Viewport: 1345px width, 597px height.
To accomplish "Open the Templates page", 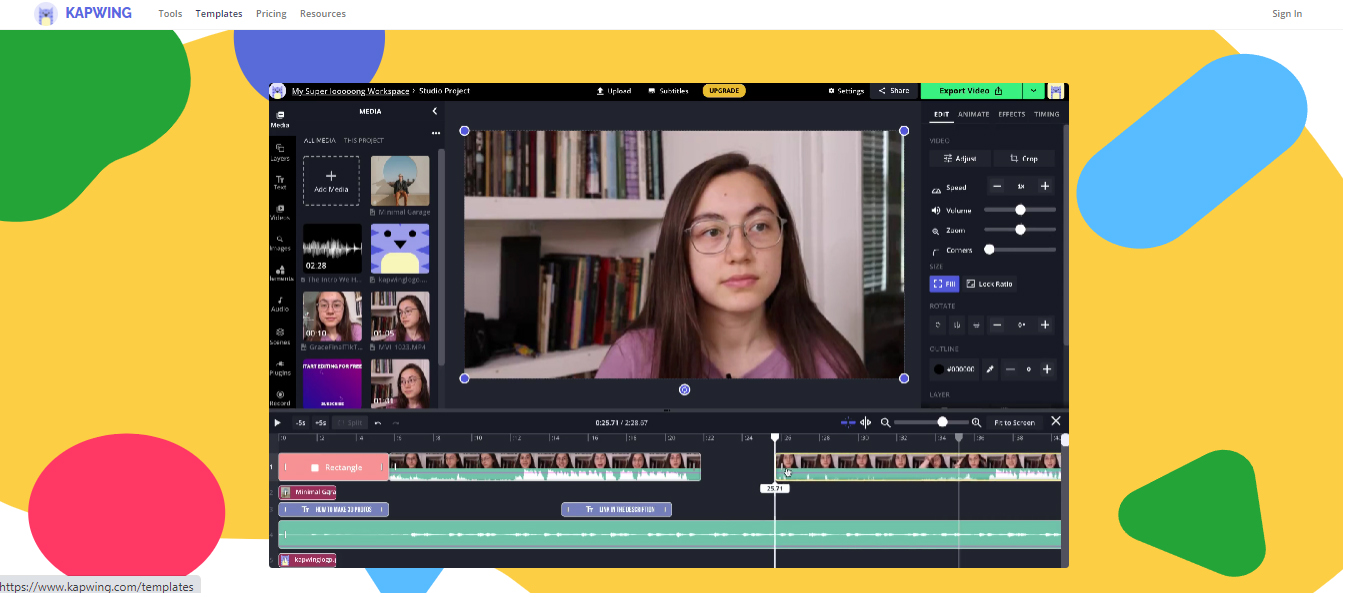I will (x=219, y=14).
